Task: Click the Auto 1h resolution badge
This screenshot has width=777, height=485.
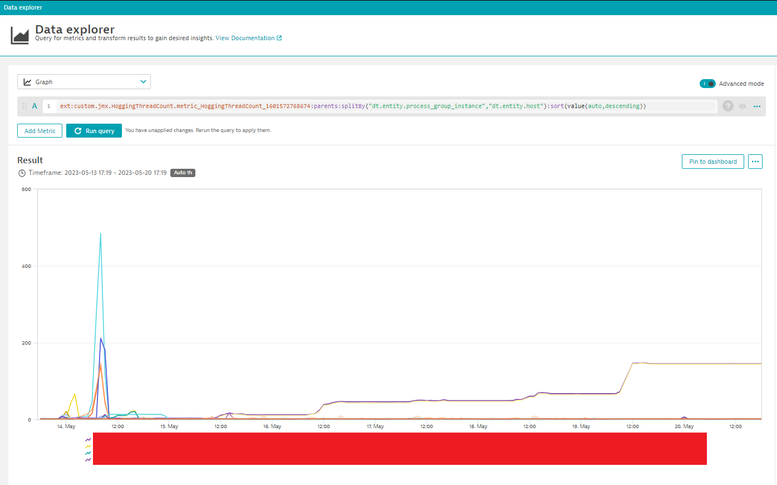Action: [182, 173]
